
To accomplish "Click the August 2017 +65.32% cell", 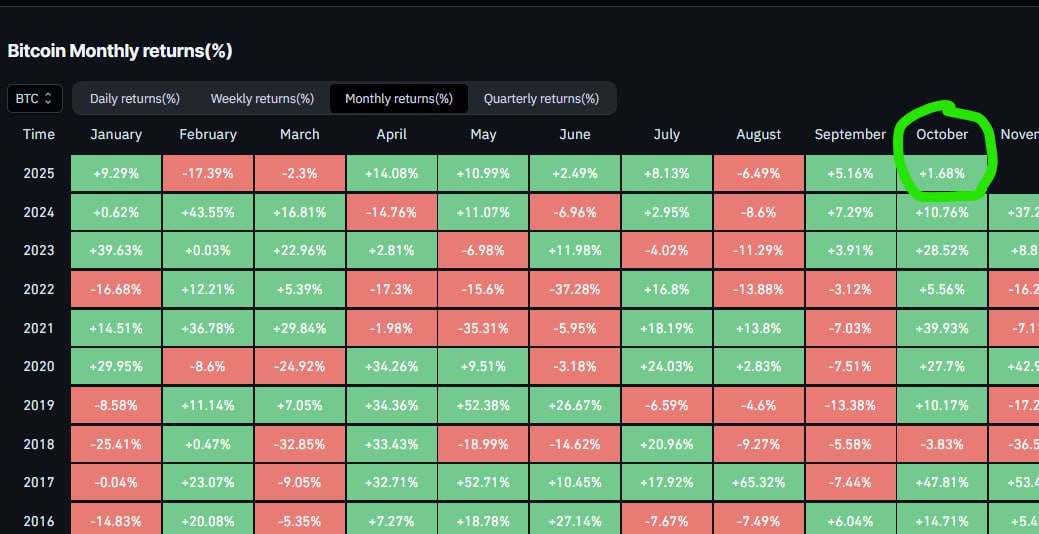I will [758, 483].
